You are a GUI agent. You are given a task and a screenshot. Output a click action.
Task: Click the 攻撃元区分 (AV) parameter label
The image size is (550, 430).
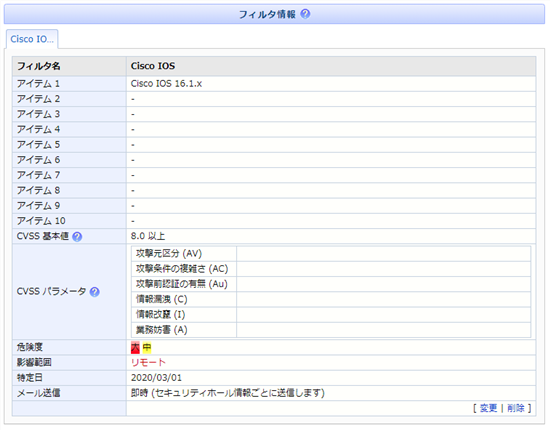coord(169,254)
